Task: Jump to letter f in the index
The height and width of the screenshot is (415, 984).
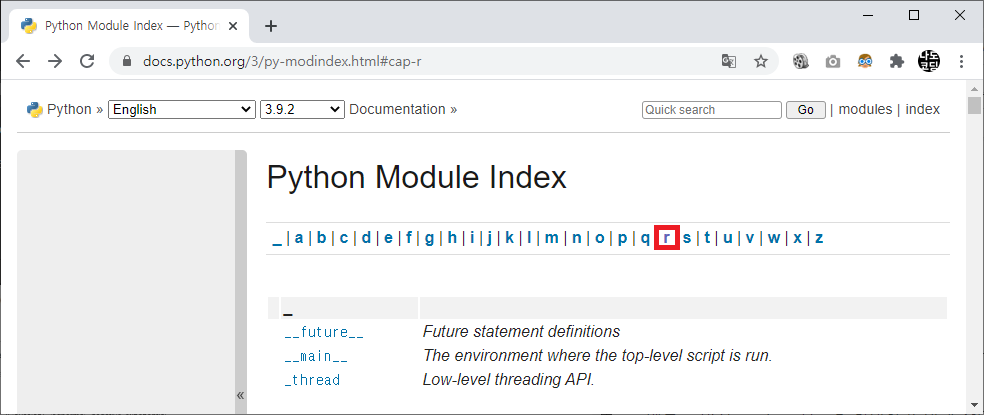Action: 409,238
